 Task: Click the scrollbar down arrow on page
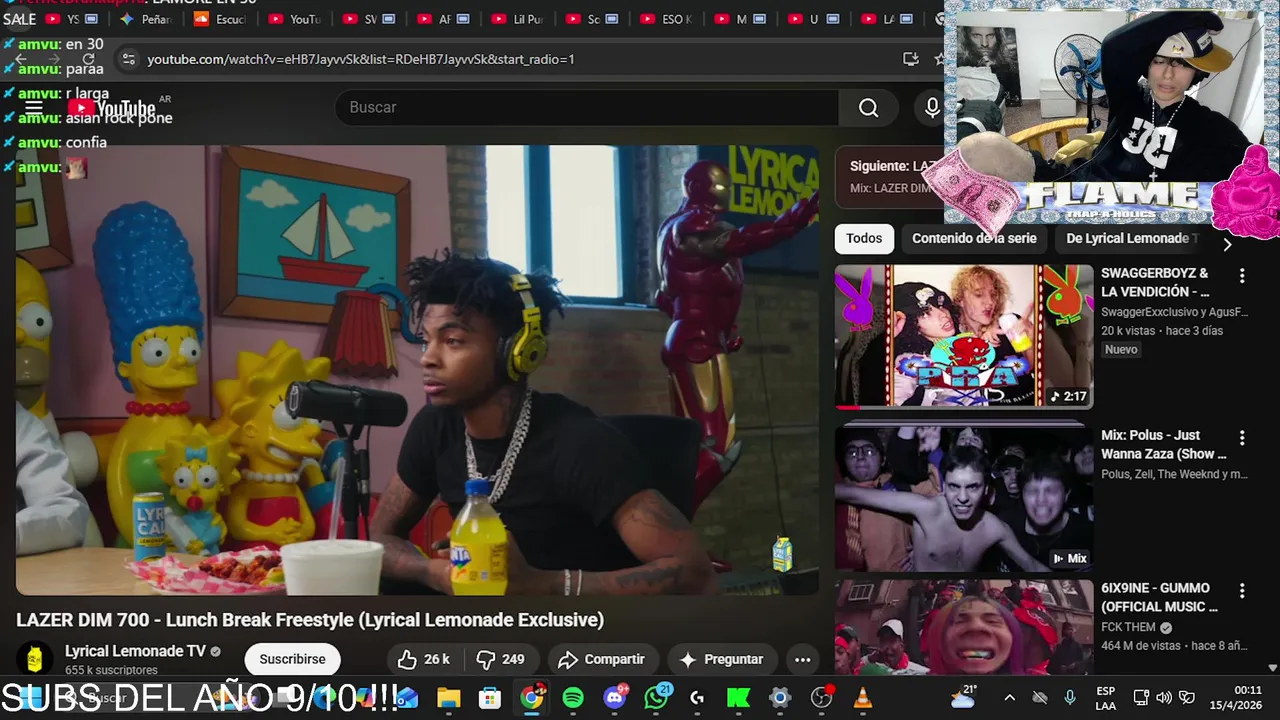click(x=1272, y=667)
